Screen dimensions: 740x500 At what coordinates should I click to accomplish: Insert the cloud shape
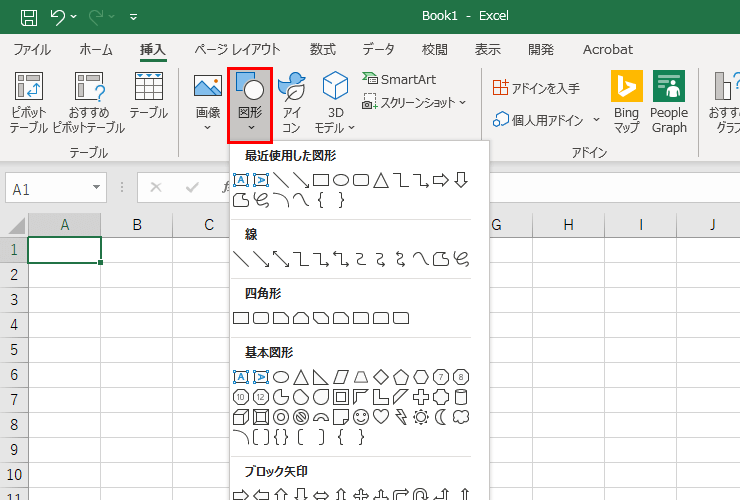[461, 417]
